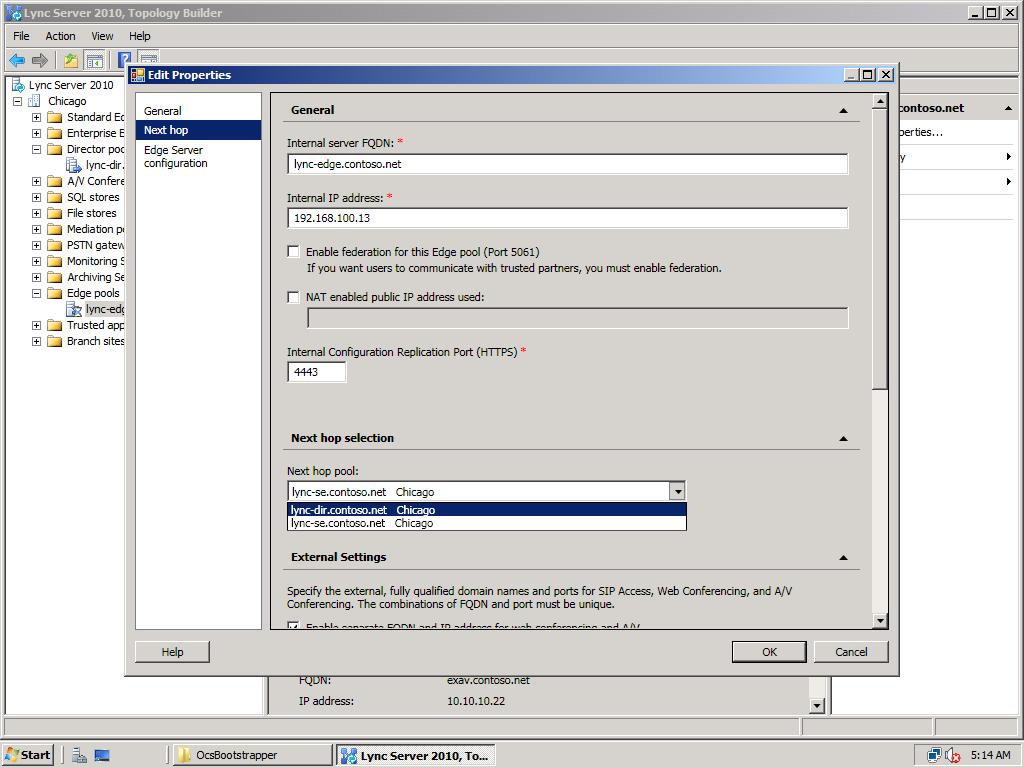
Task: Open the Help menu
Action: coord(139,36)
